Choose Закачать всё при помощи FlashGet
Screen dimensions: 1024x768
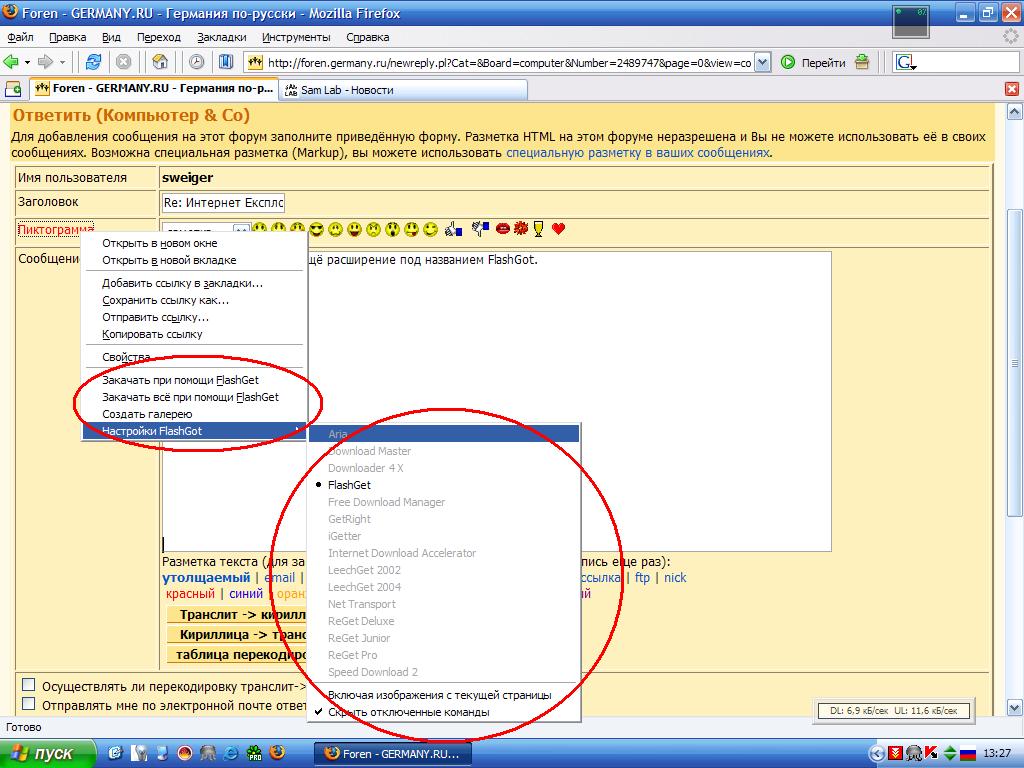click(x=195, y=397)
